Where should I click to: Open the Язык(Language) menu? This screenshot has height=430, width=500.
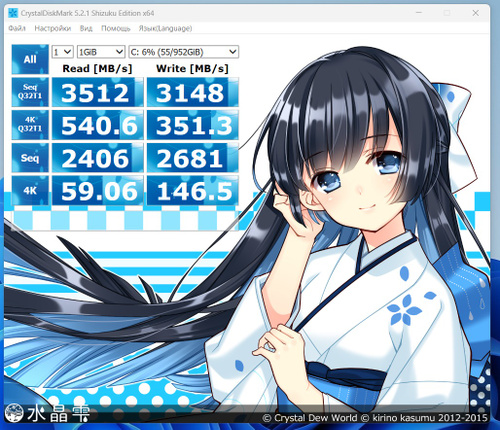[165, 28]
